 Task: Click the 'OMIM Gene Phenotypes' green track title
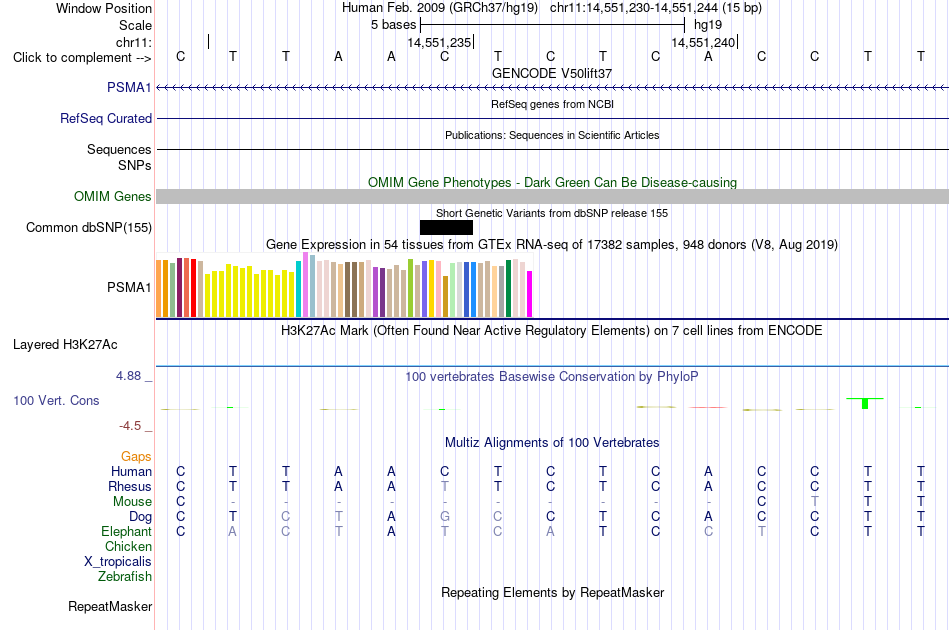(x=552, y=182)
